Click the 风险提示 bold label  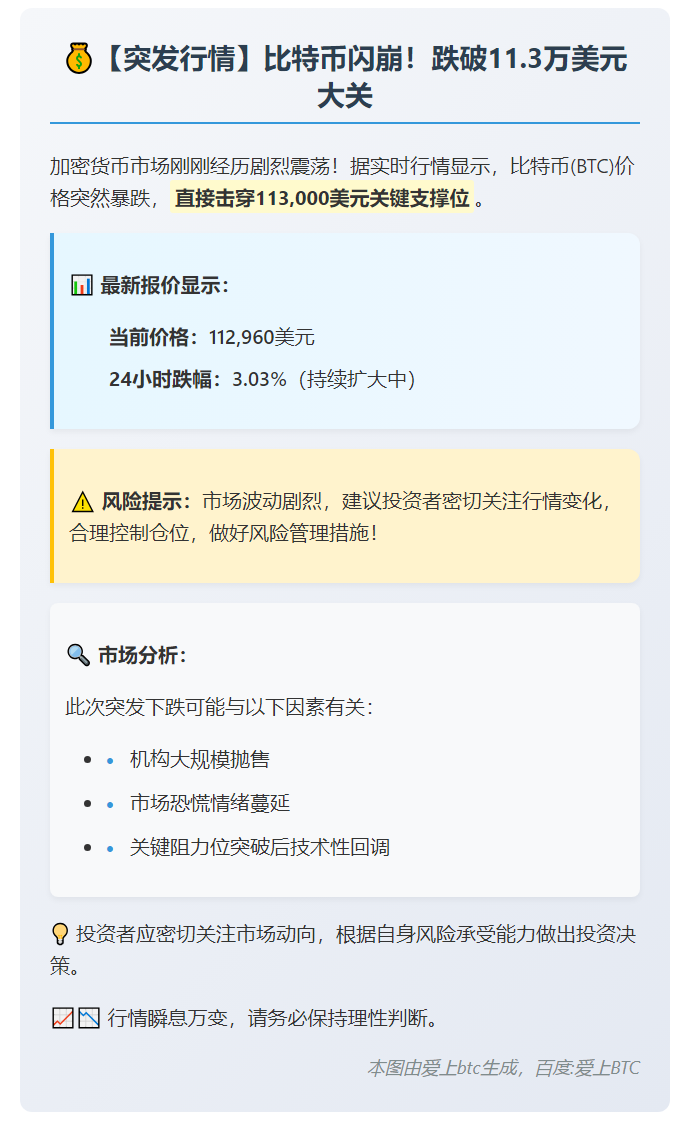point(146,501)
